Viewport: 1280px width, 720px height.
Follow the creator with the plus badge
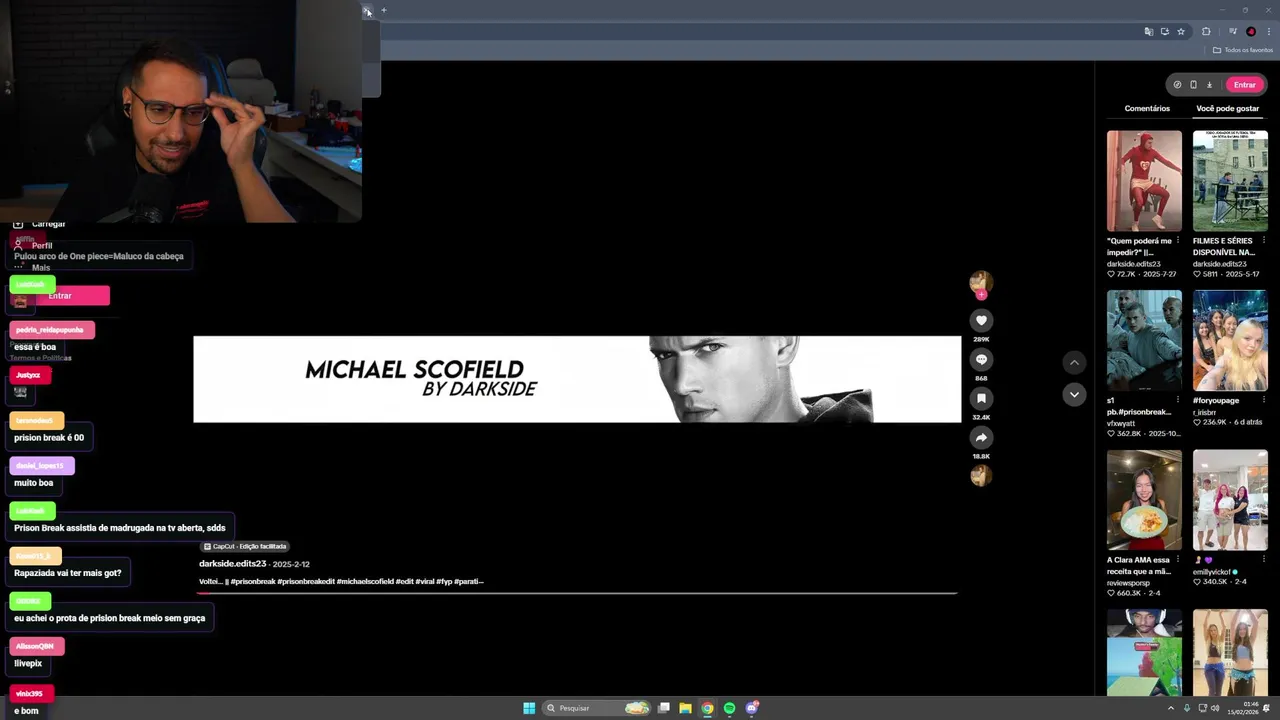(981, 295)
